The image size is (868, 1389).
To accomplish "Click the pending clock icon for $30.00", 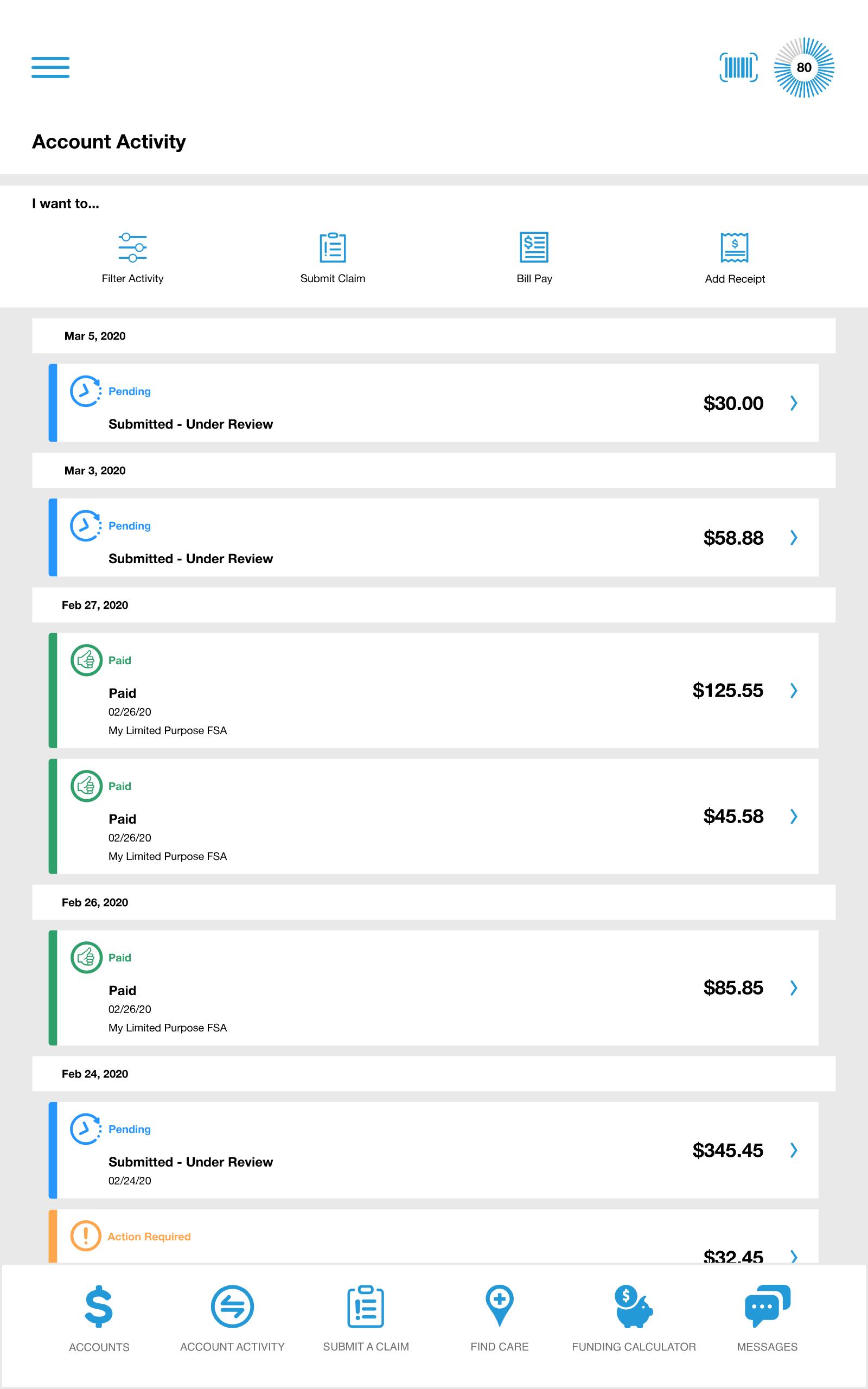I will tap(86, 391).
